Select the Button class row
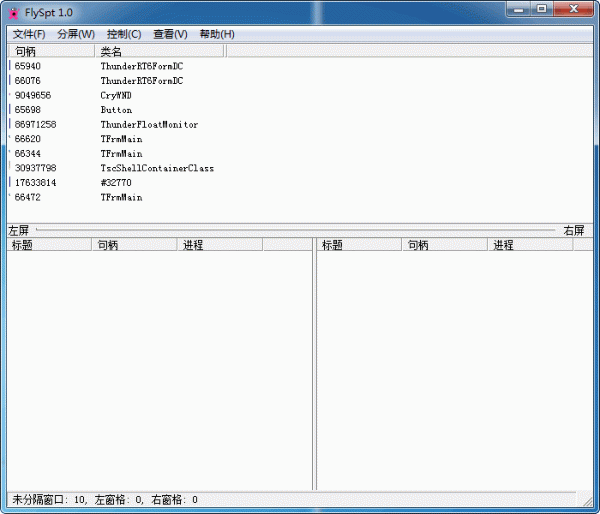The image size is (600, 514). [x=116, y=110]
